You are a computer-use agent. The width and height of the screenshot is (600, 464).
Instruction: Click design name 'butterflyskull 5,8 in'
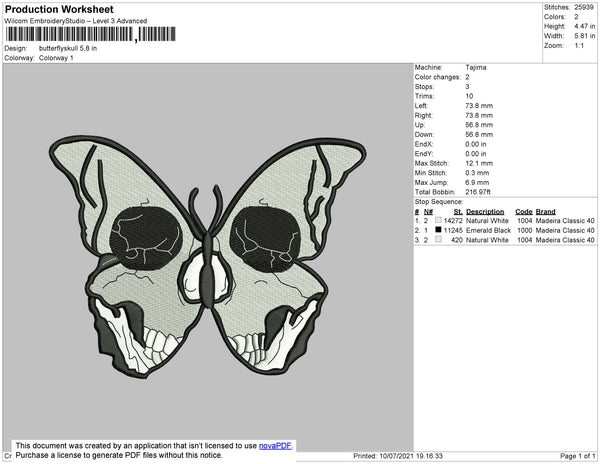click(68, 49)
